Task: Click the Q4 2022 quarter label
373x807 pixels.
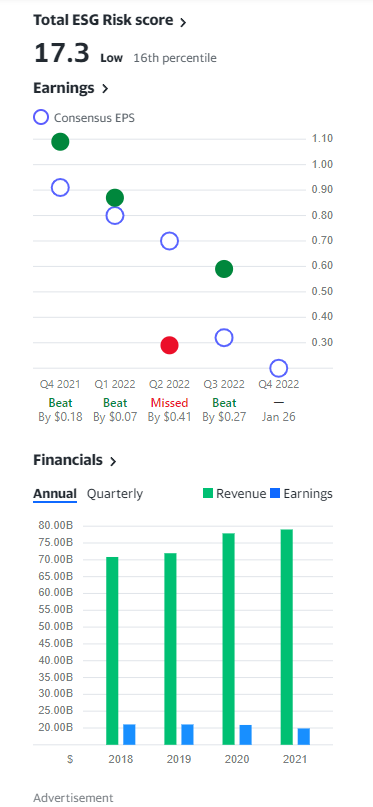Action: pyautogui.click(x=278, y=384)
